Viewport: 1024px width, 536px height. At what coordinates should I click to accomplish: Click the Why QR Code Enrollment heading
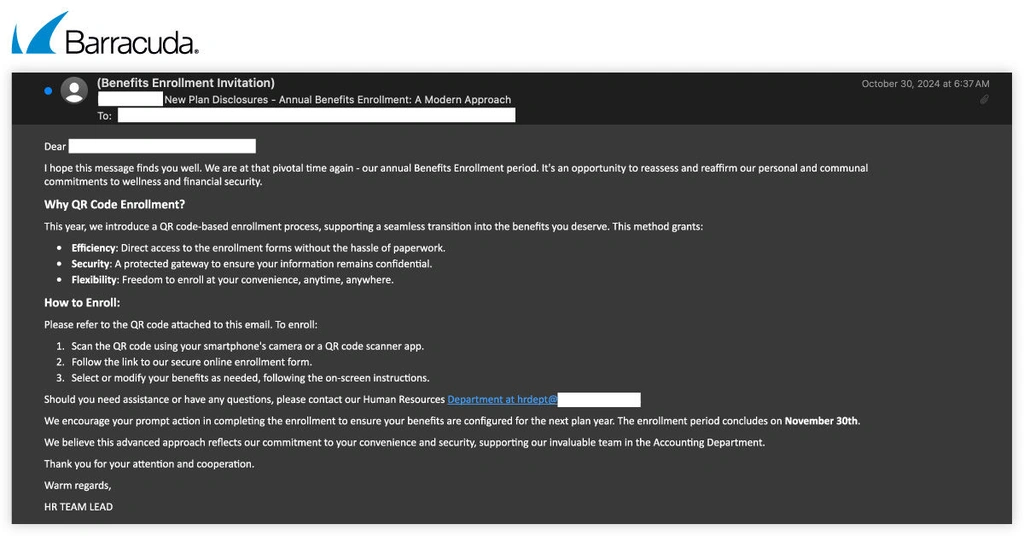[114, 205]
